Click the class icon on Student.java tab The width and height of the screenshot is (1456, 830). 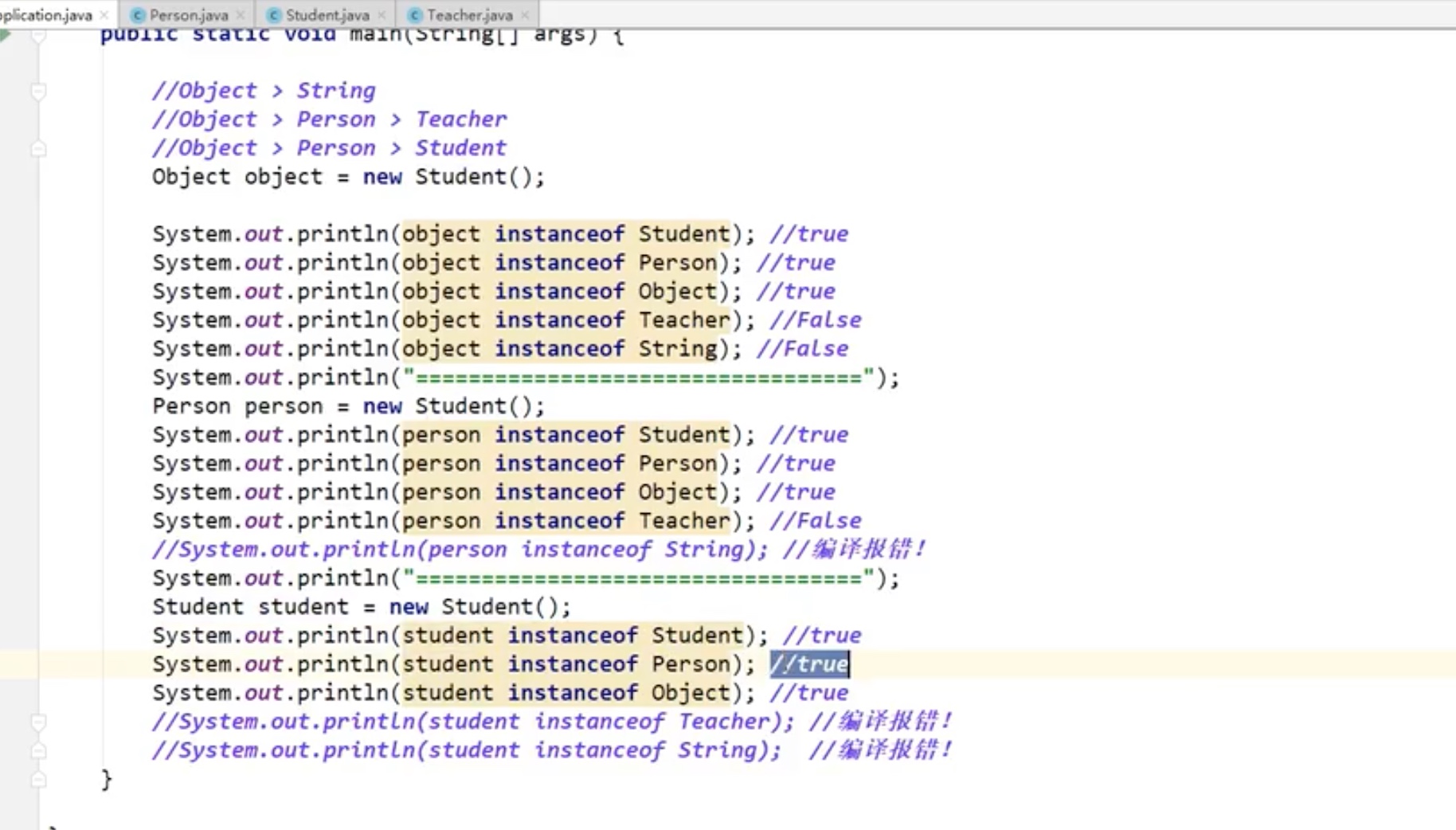point(274,15)
